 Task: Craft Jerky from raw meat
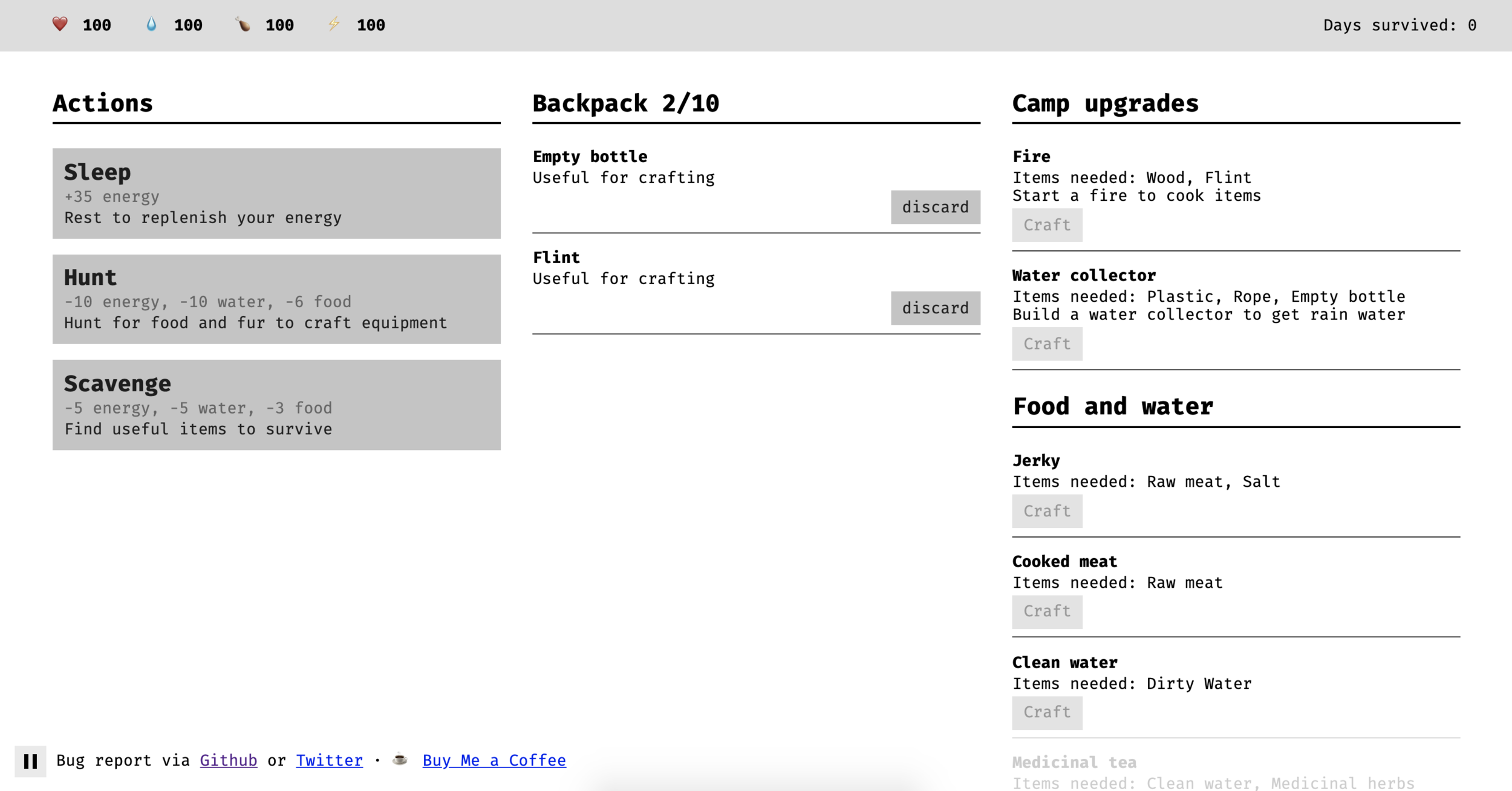pos(1046,511)
